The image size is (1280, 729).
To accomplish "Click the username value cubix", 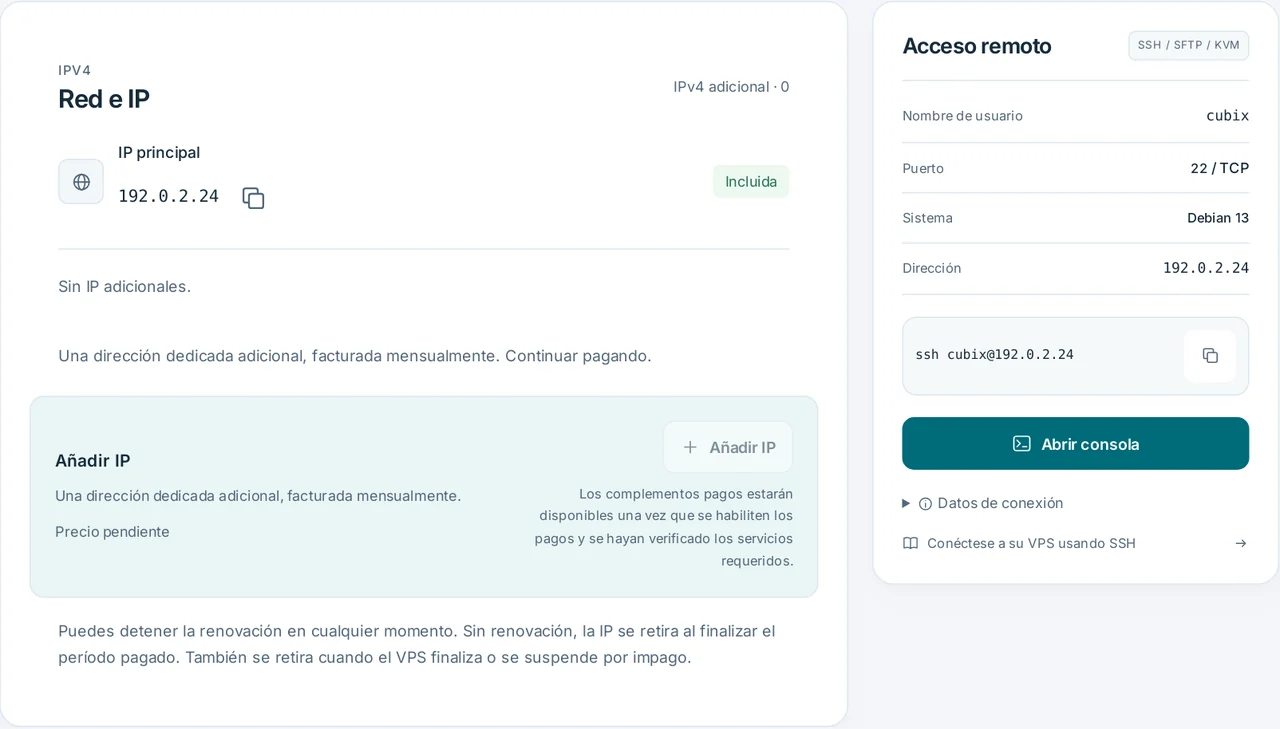I will pos(1227,116).
